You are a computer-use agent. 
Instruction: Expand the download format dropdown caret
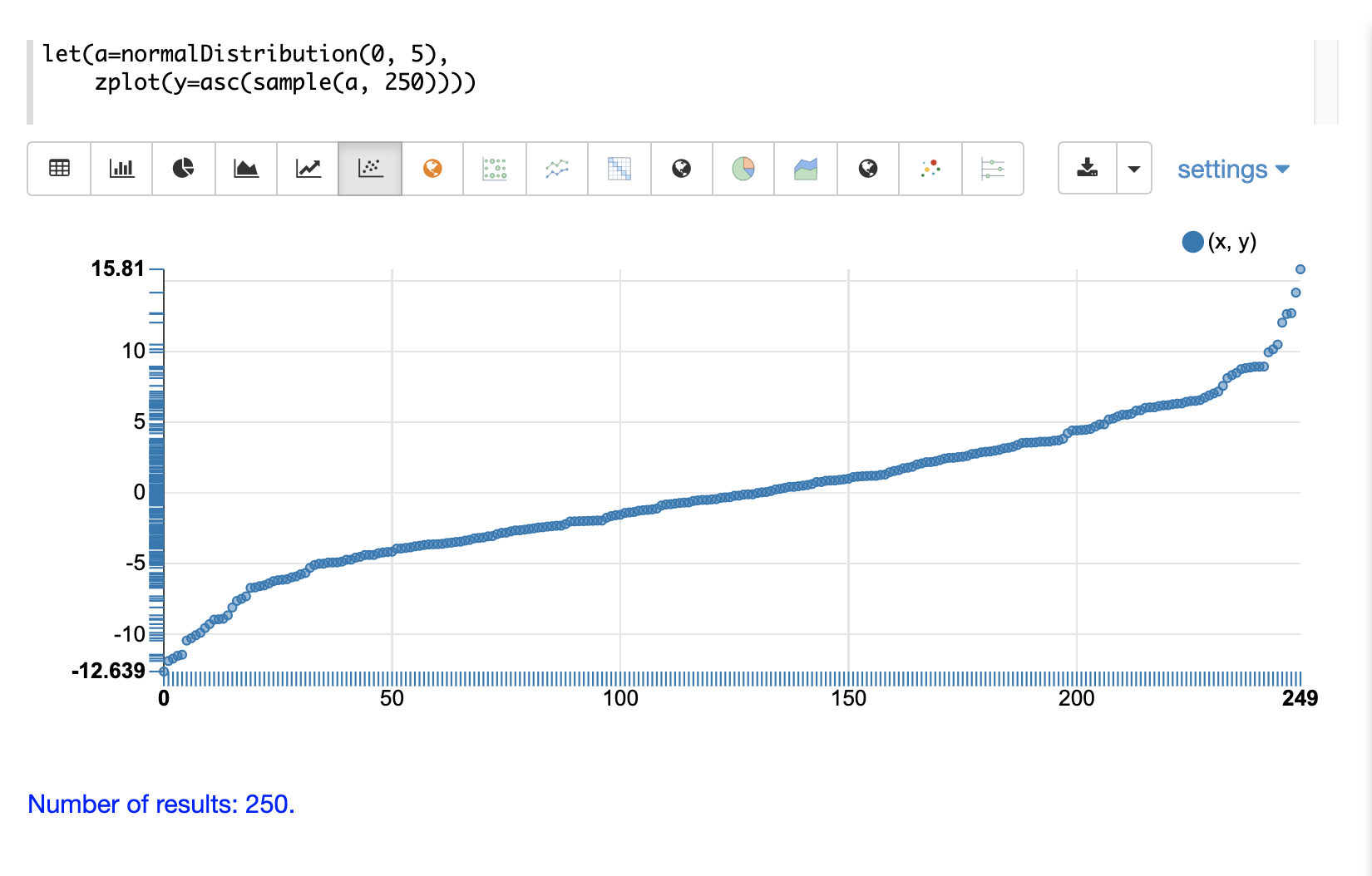(x=1133, y=169)
